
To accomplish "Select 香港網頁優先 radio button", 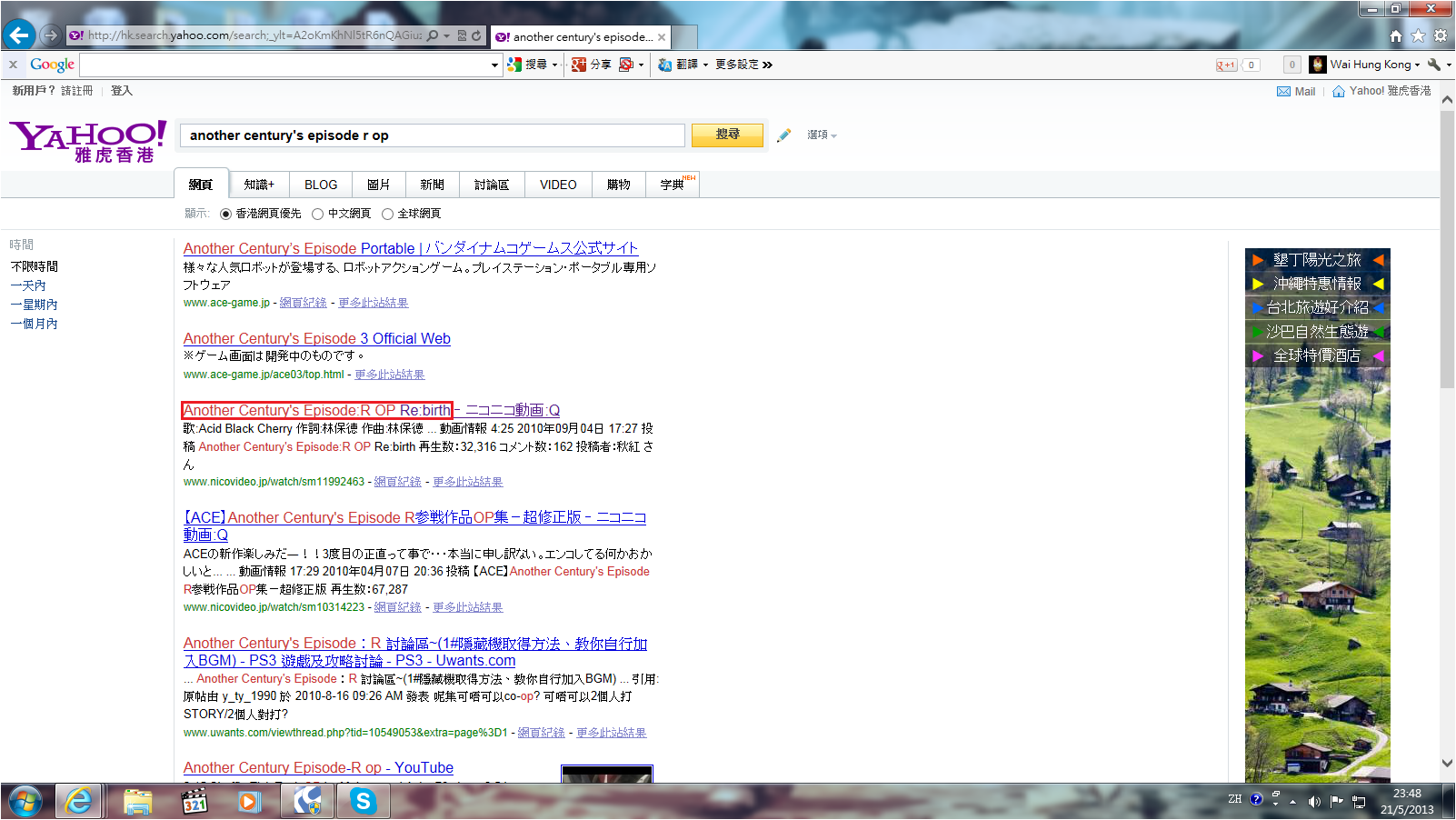I will (x=225, y=214).
